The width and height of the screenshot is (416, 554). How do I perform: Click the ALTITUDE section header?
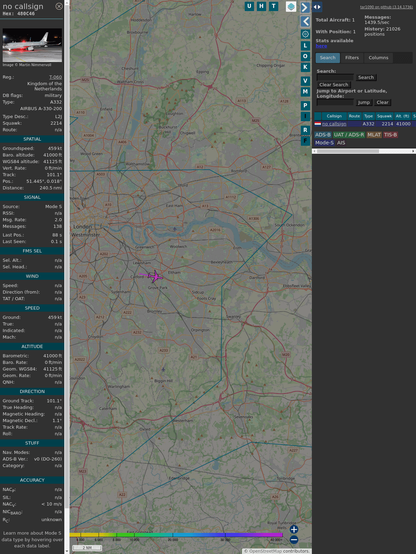coord(32,347)
